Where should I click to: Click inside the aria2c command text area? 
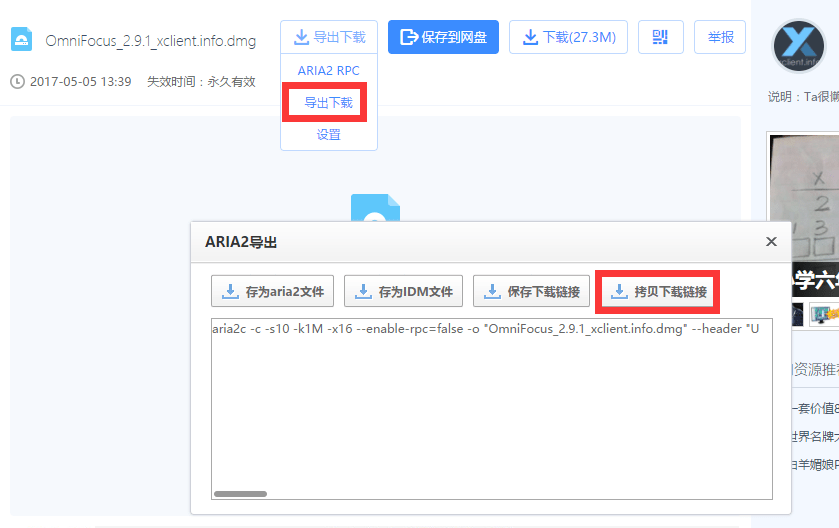492,409
